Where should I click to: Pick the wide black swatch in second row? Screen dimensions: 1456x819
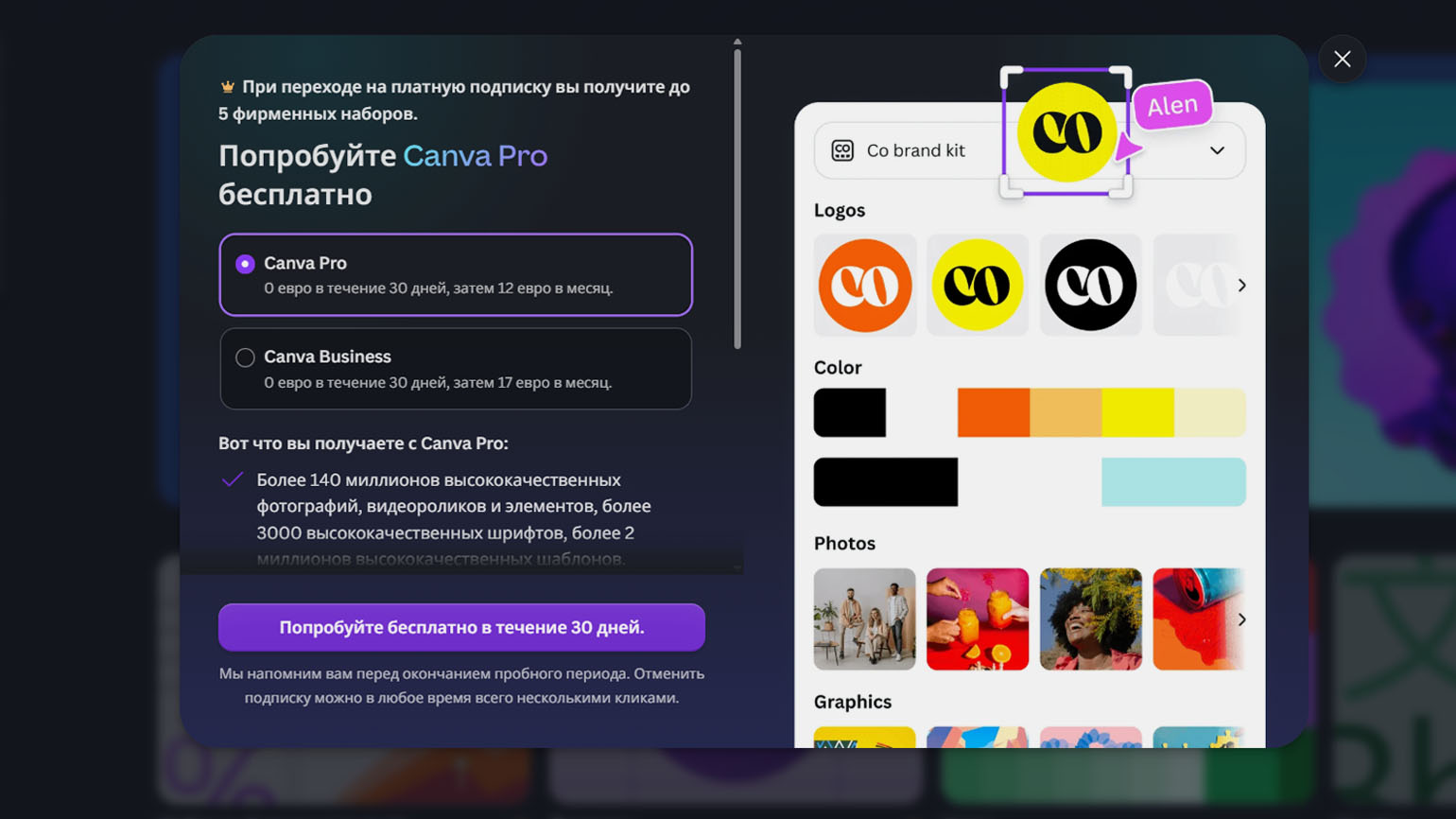tap(886, 482)
